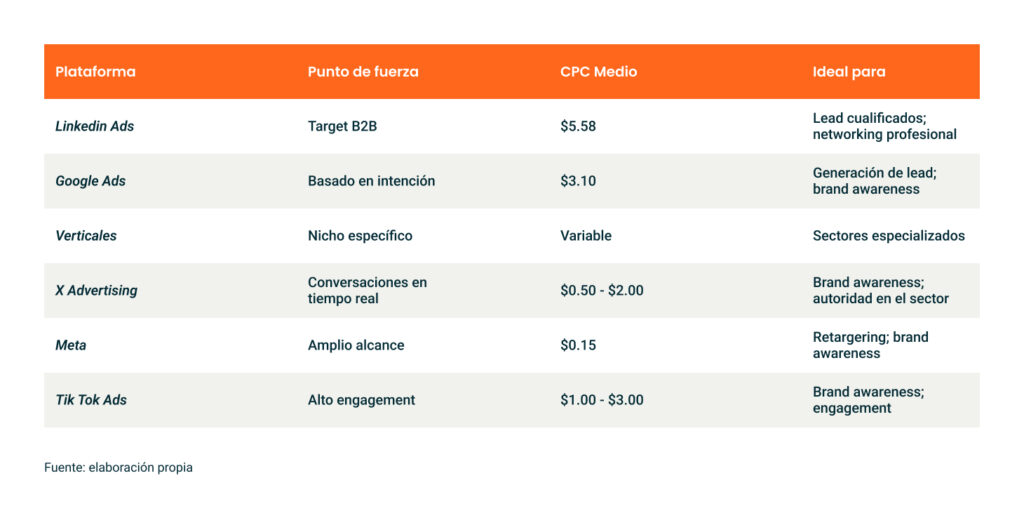Select the Linkedin Ads row label

(x=94, y=127)
